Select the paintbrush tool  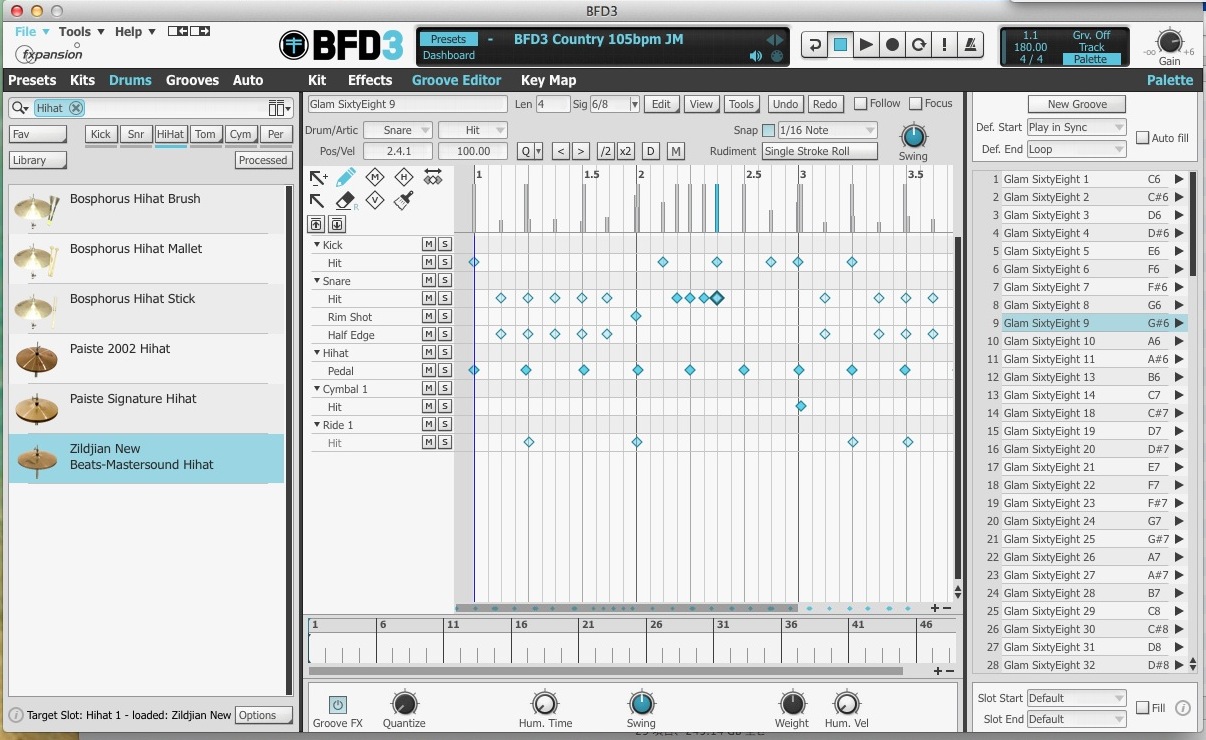point(404,201)
